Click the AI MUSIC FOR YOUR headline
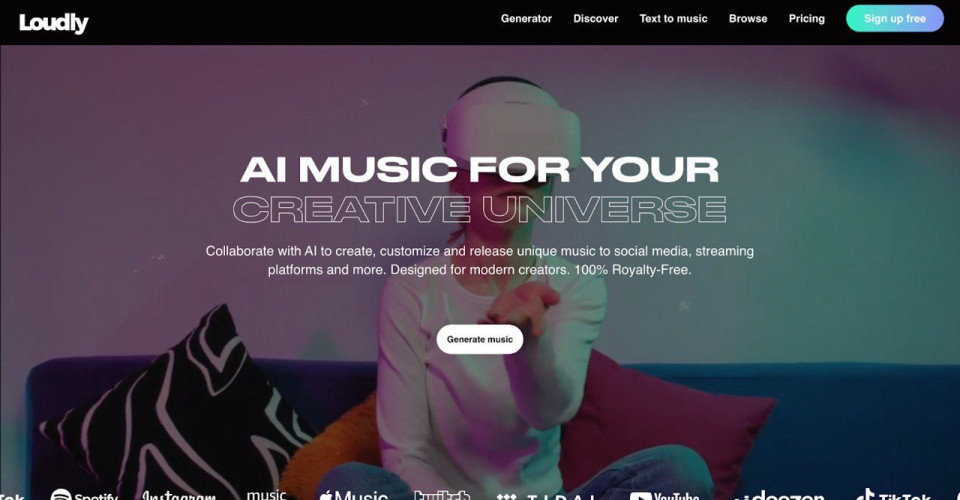The width and height of the screenshot is (960, 500). pyautogui.click(x=480, y=169)
